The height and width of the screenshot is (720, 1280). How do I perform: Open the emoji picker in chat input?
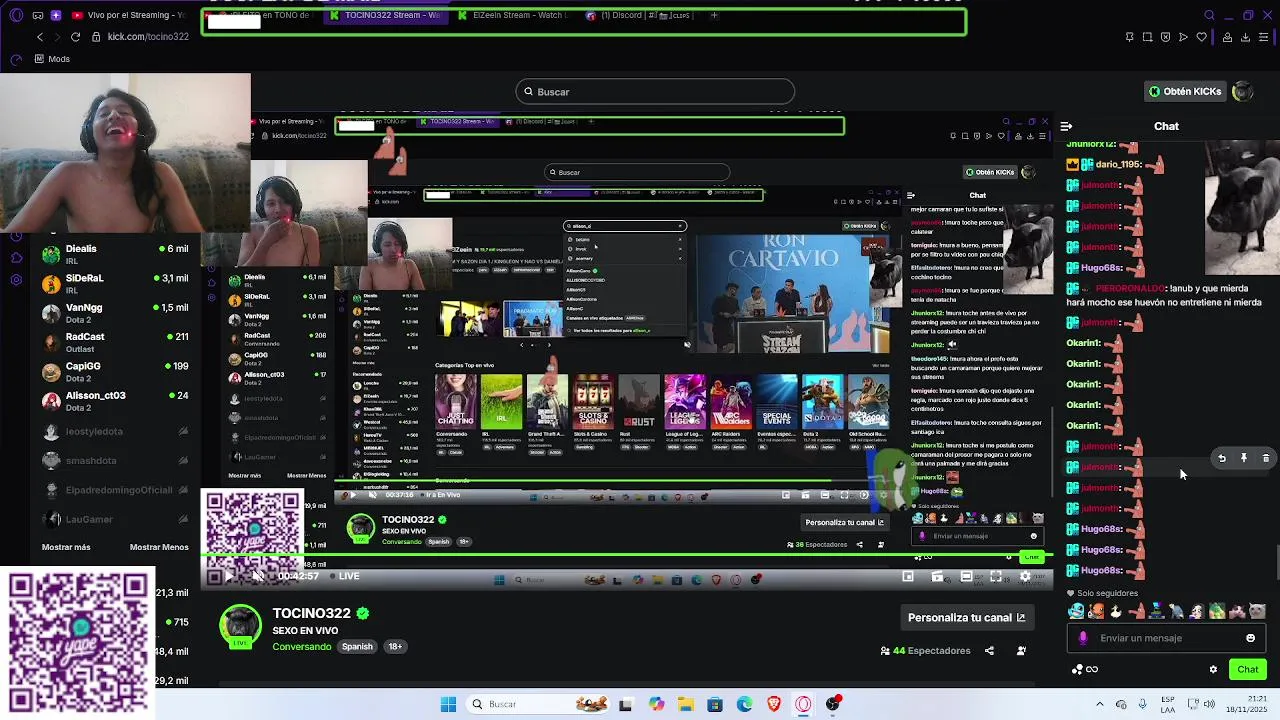(1250, 638)
